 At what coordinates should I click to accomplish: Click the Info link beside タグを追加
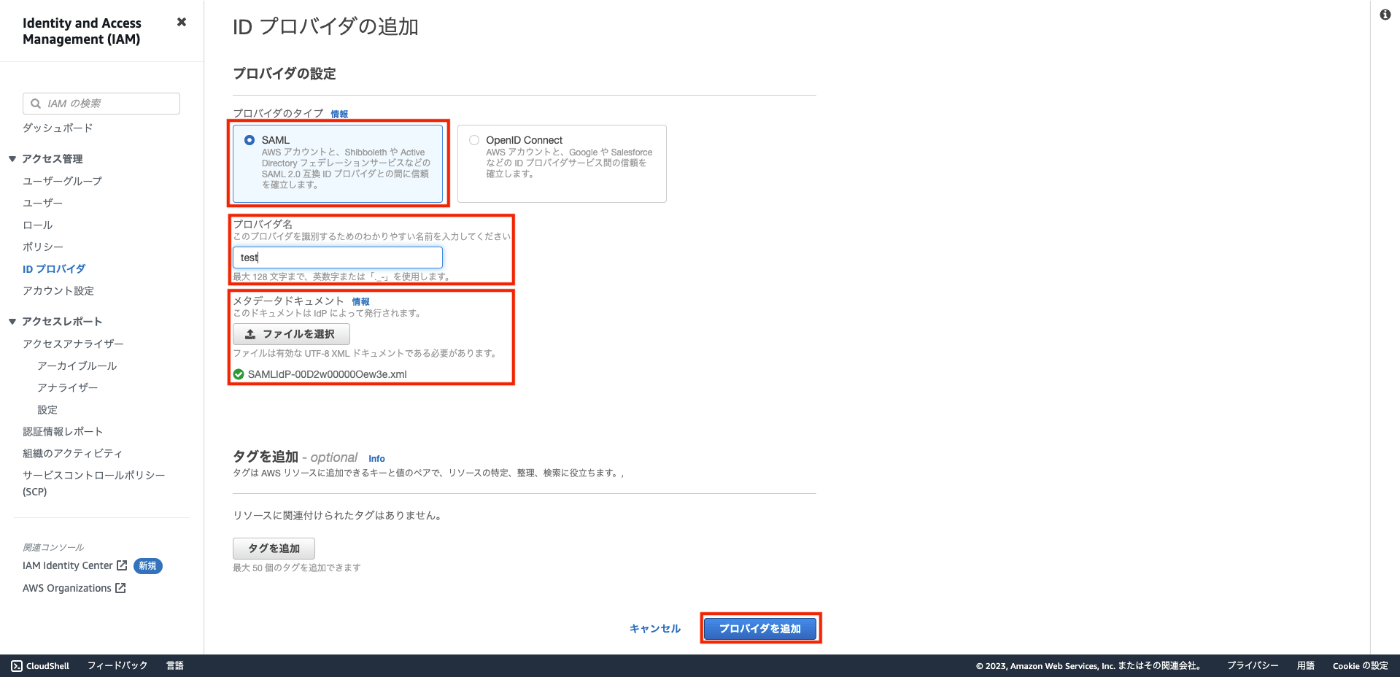(x=376, y=459)
